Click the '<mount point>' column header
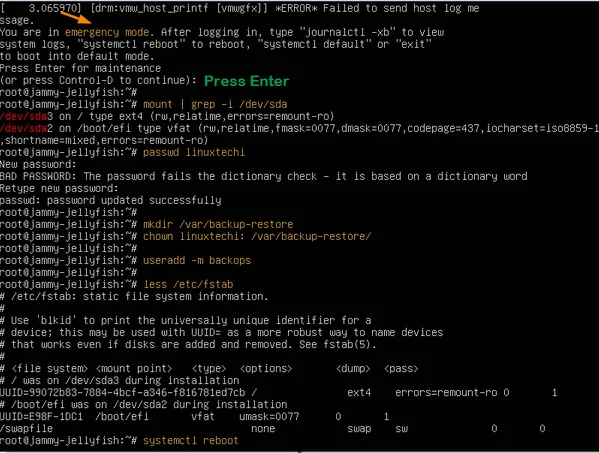The height and width of the screenshot is (453, 599). [134, 369]
